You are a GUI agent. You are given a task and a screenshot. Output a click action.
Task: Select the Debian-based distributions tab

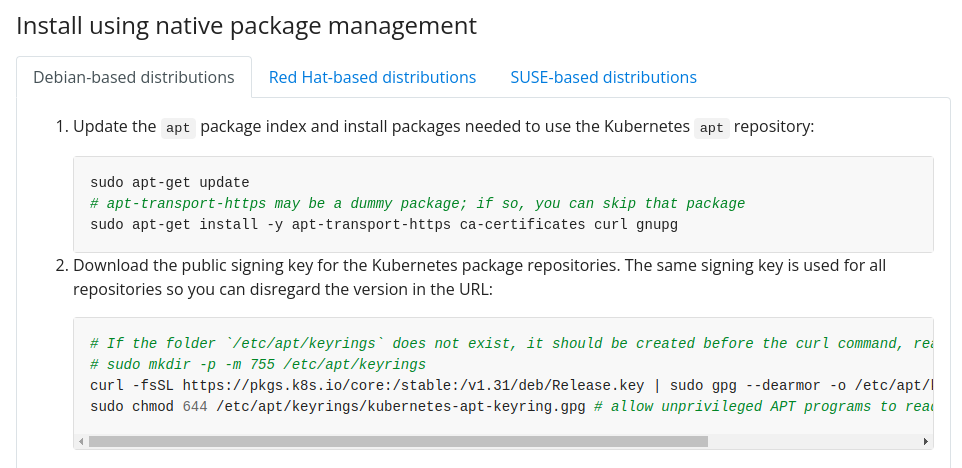[134, 77]
